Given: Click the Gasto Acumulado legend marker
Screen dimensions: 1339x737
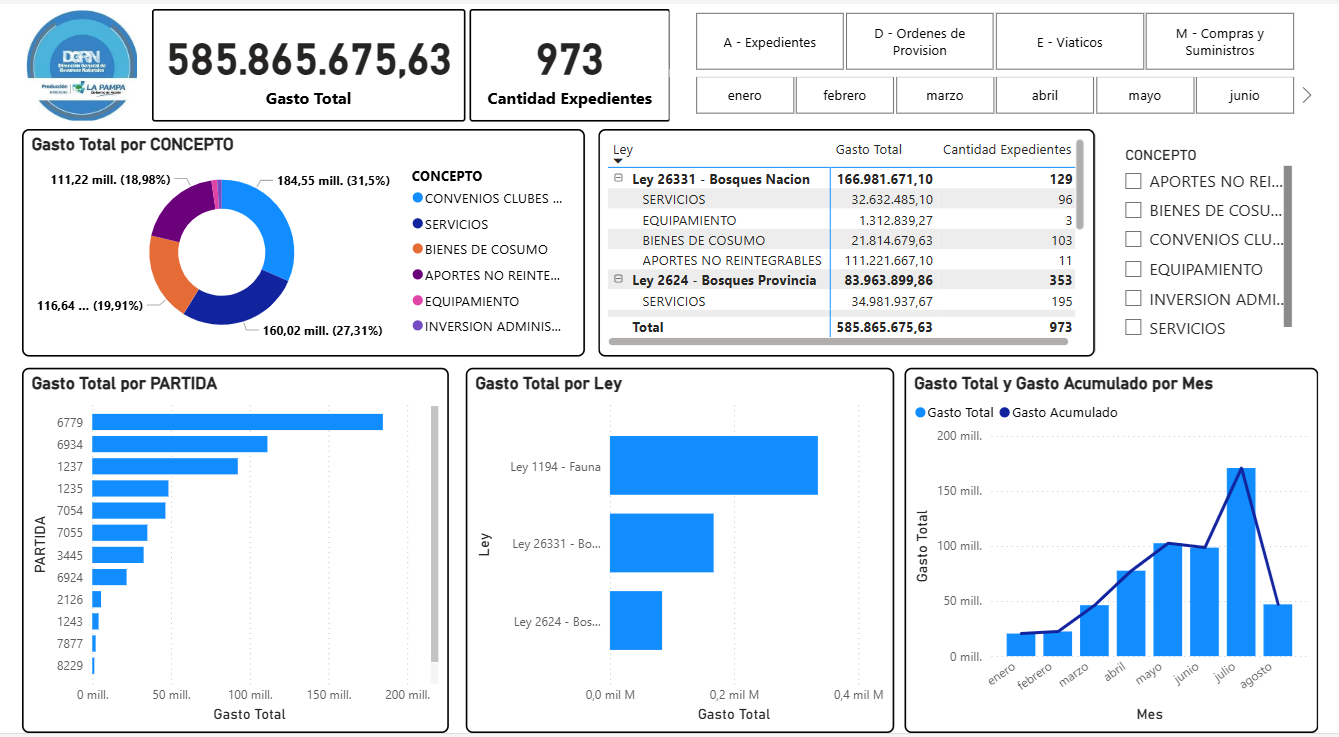Looking at the screenshot, I should click(x=1004, y=413).
